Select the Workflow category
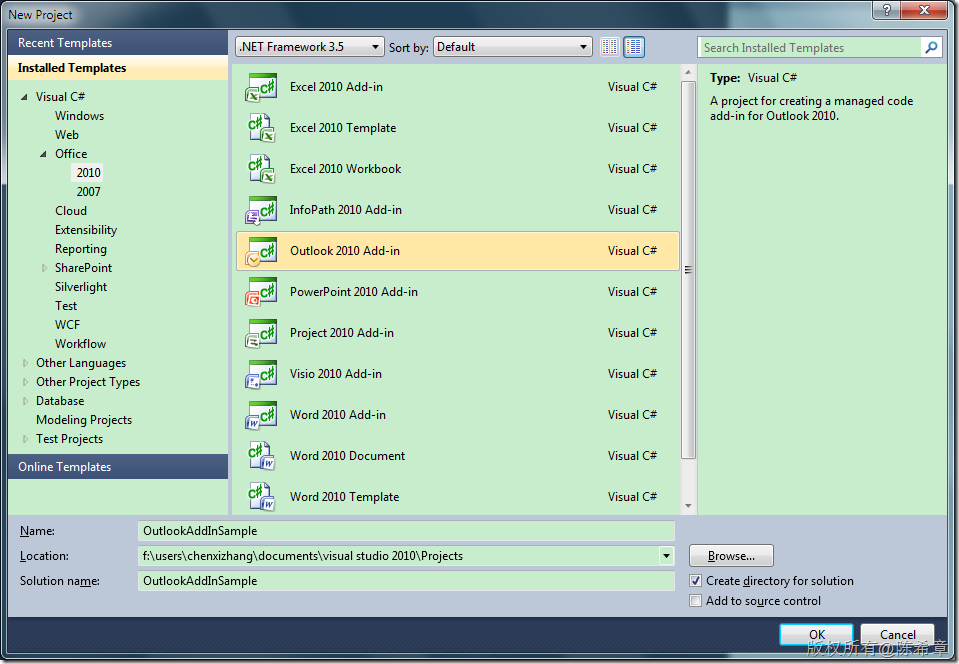This screenshot has height=664, width=959. (80, 344)
